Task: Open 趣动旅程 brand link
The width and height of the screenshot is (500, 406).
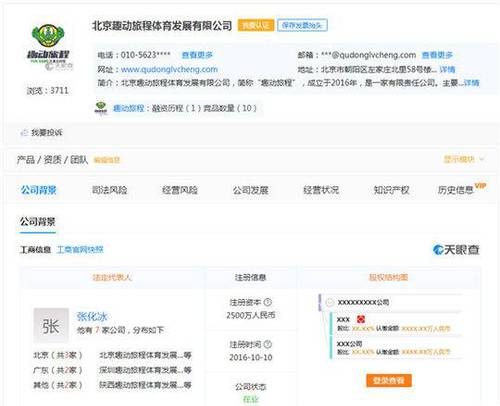Action: tap(129, 108)
